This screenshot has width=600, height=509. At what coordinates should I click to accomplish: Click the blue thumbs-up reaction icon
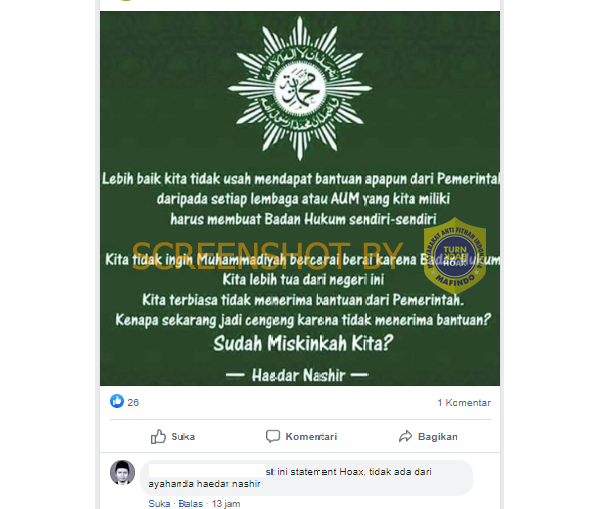click(x=117, y=401)
